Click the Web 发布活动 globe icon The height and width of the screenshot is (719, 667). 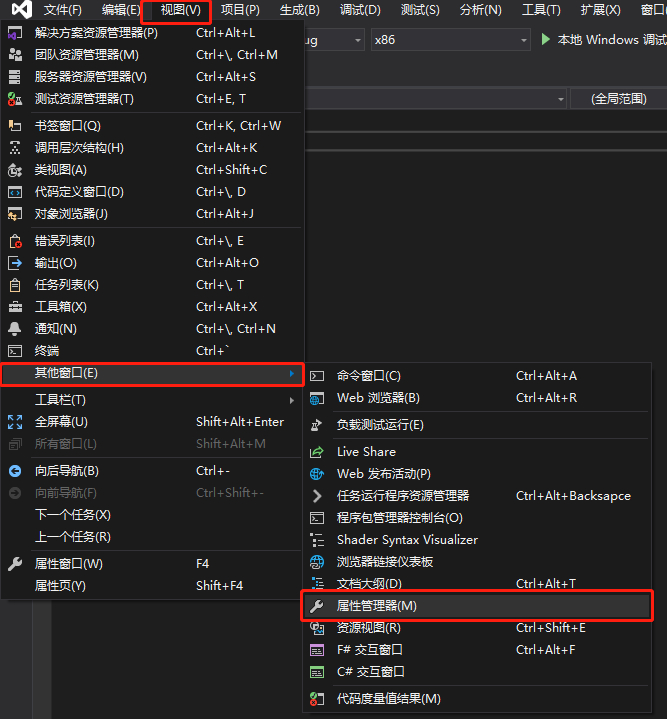tap(317, 474)
